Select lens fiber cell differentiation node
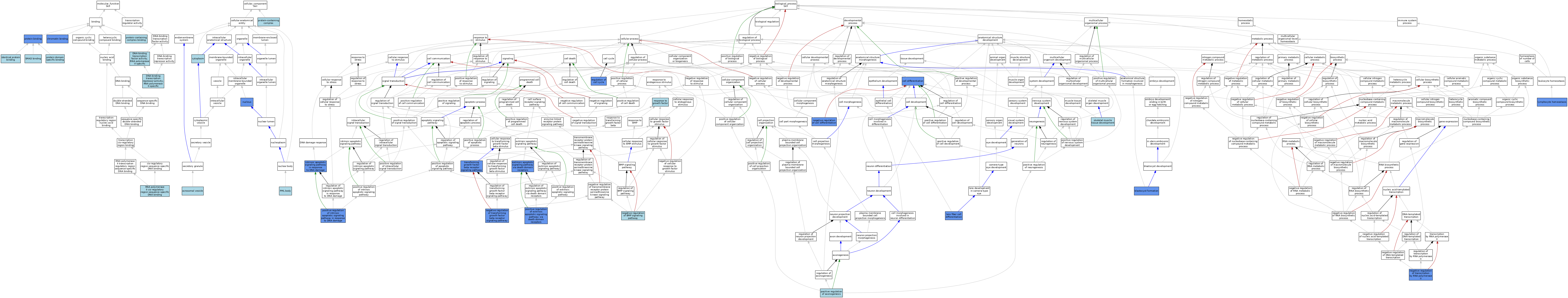 (x=954, y=215)
